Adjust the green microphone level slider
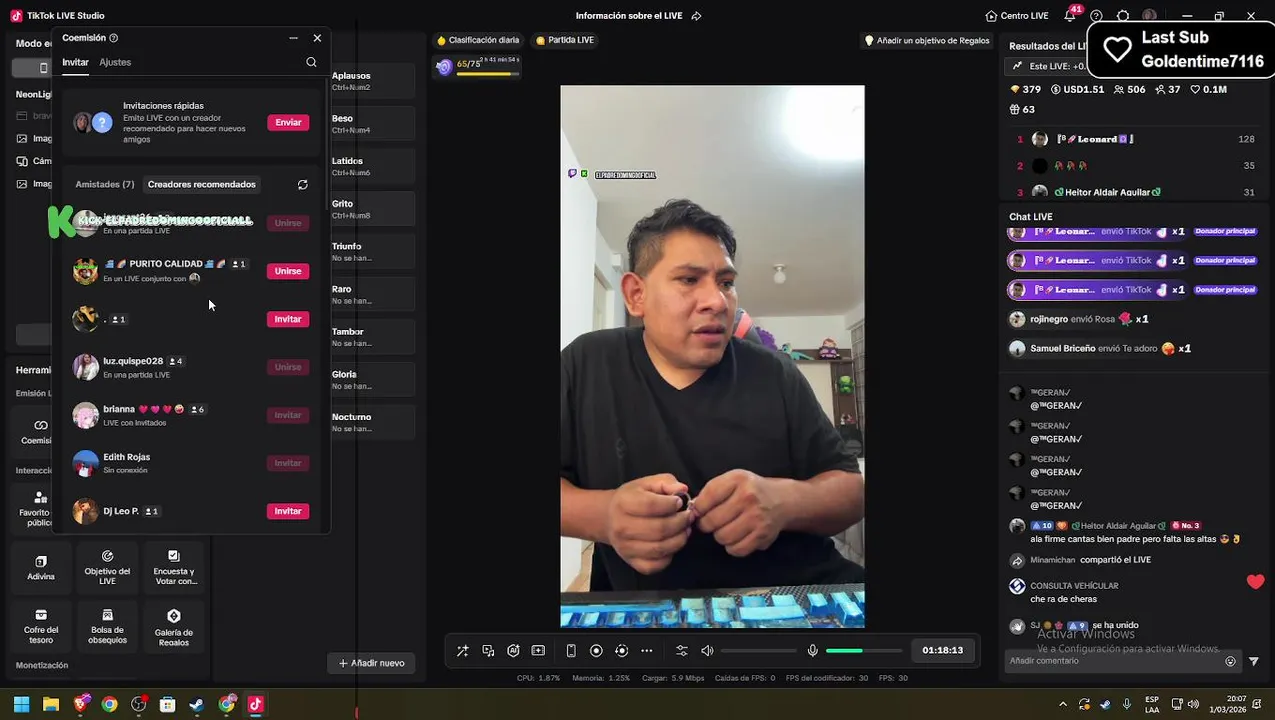Image resolution: width=1275 pixels, height=720 pixels. coord(862,650)
